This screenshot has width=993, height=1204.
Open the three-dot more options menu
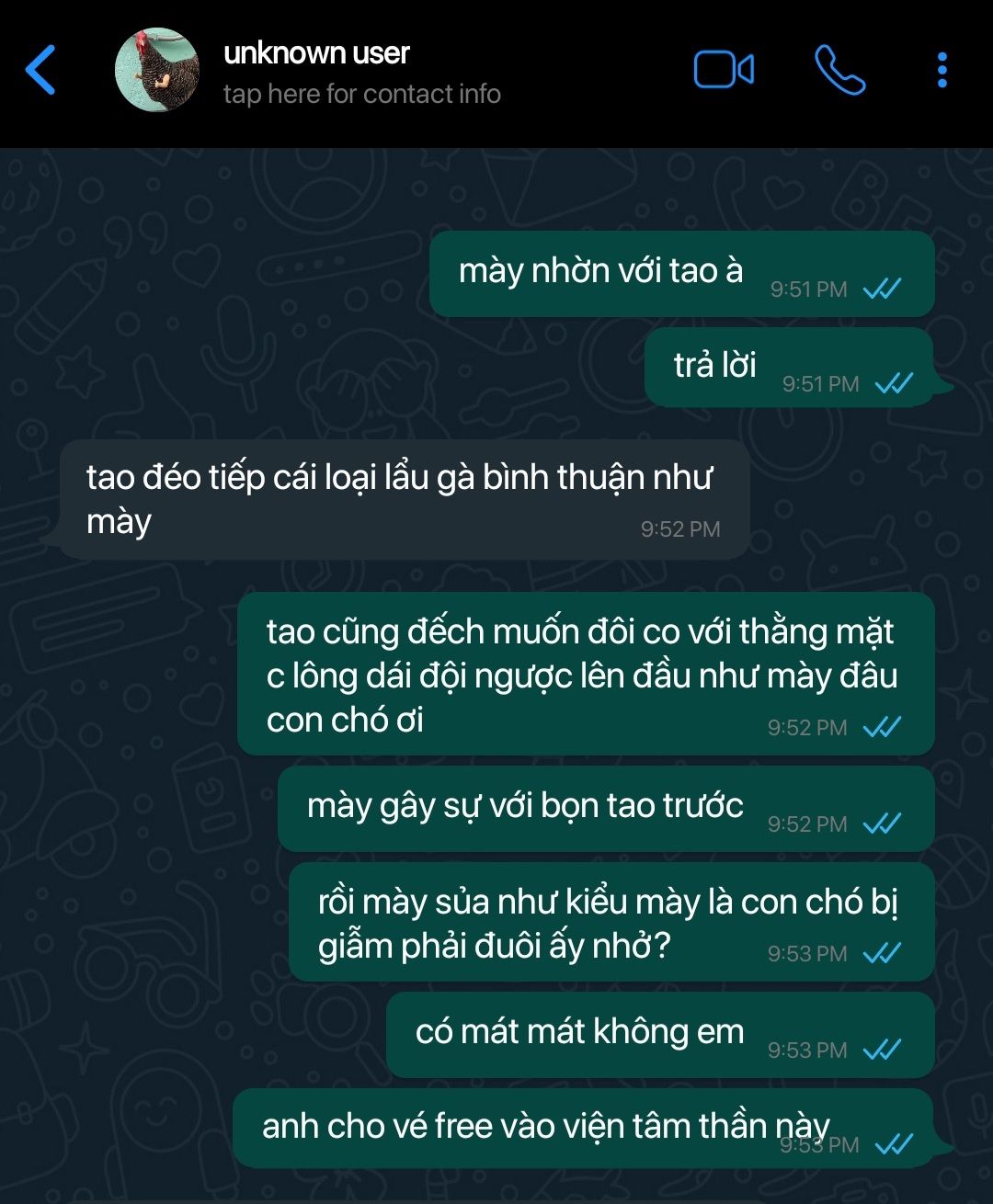(942, 70)
